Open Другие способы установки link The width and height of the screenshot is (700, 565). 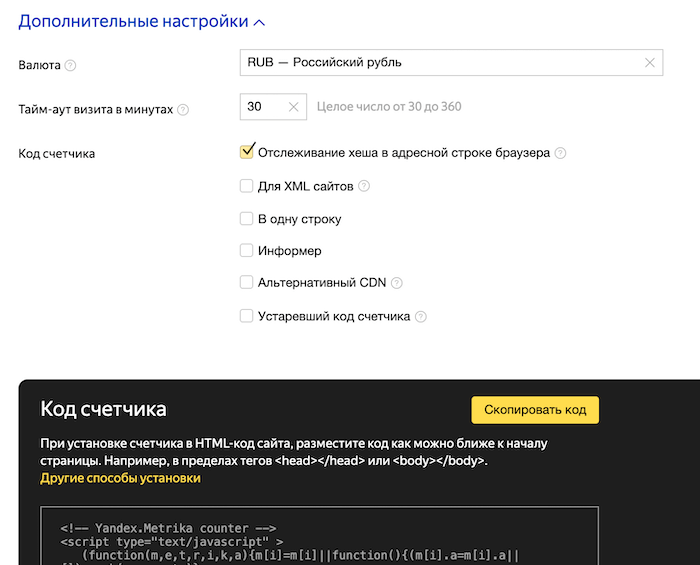(120, 479)
